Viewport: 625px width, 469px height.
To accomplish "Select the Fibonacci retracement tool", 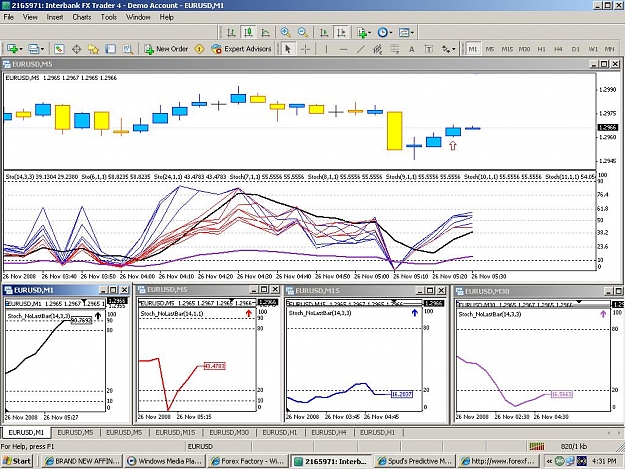I will 394,49.
